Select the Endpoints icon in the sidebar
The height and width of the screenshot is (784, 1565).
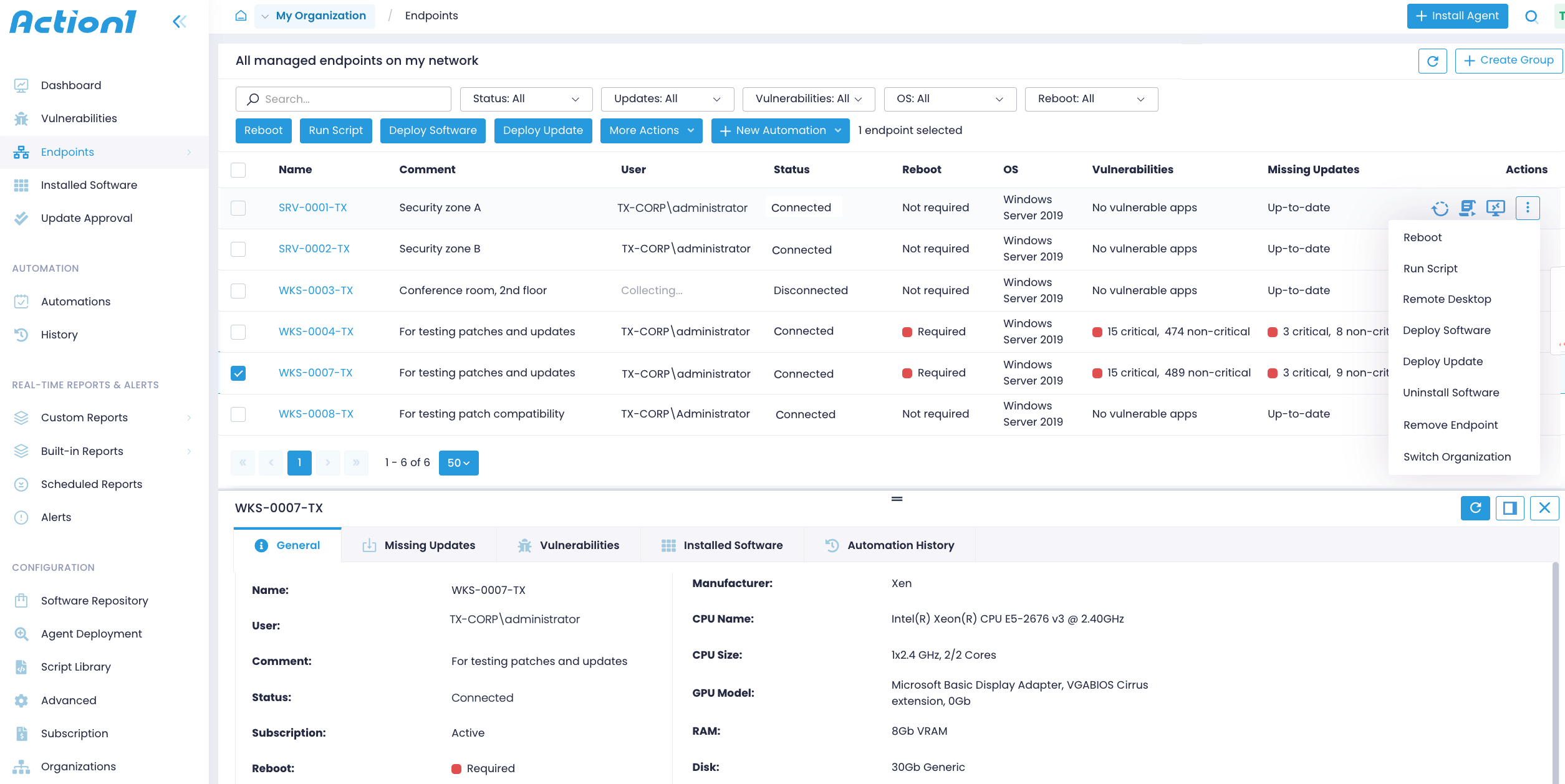(22, 151)
